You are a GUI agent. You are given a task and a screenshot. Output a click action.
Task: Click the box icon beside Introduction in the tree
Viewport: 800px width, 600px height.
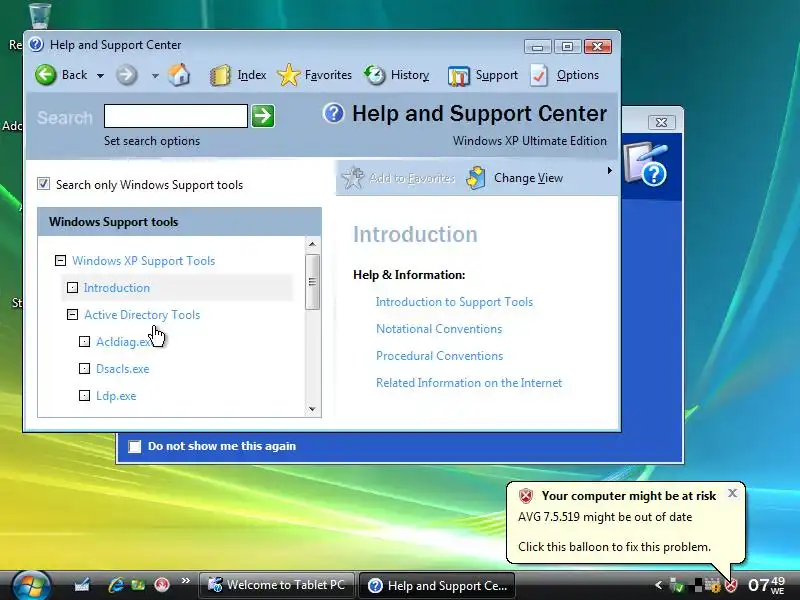[72, 288]
